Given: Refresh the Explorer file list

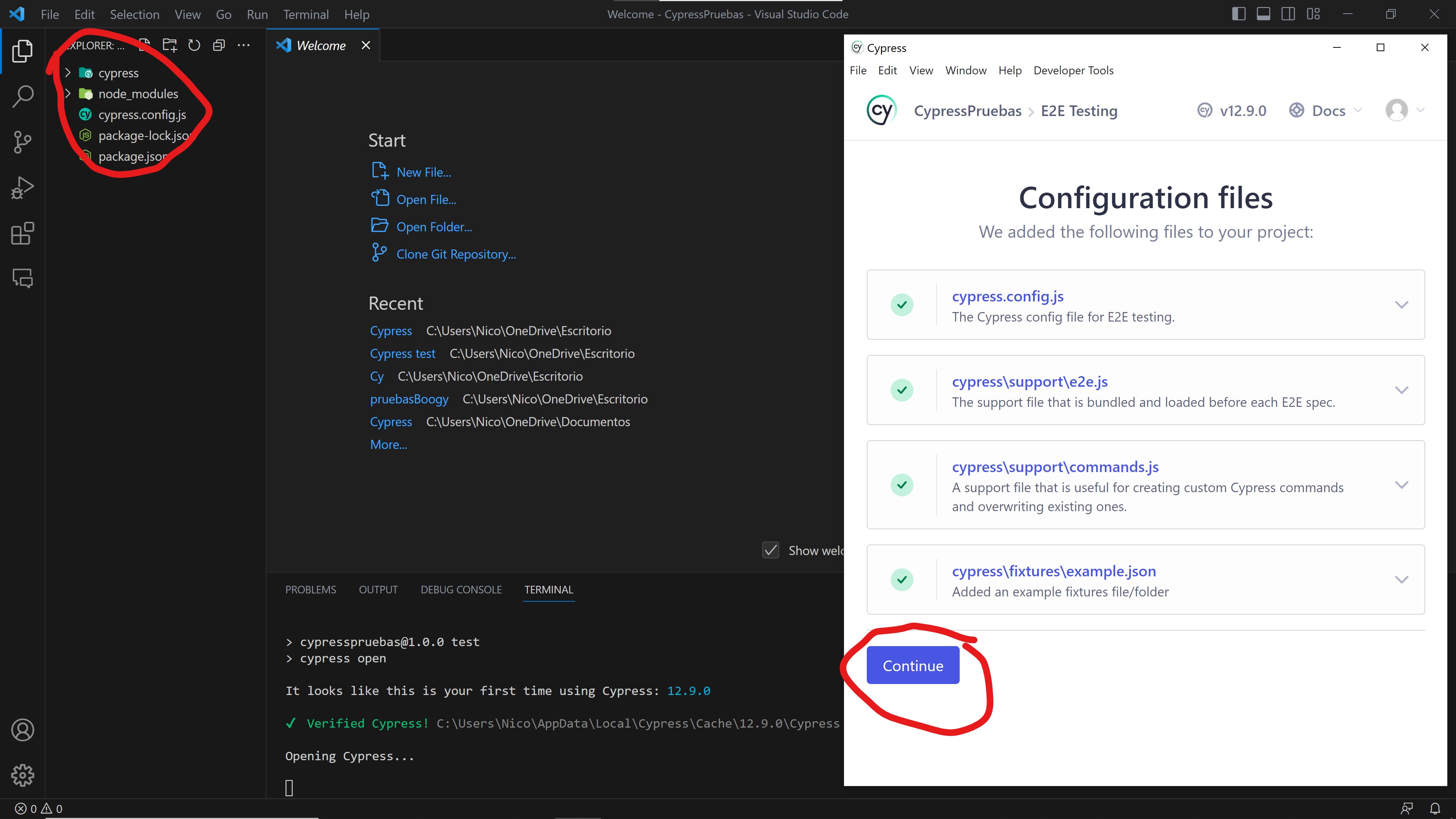Looking at the screenshot, I should 195,45.
